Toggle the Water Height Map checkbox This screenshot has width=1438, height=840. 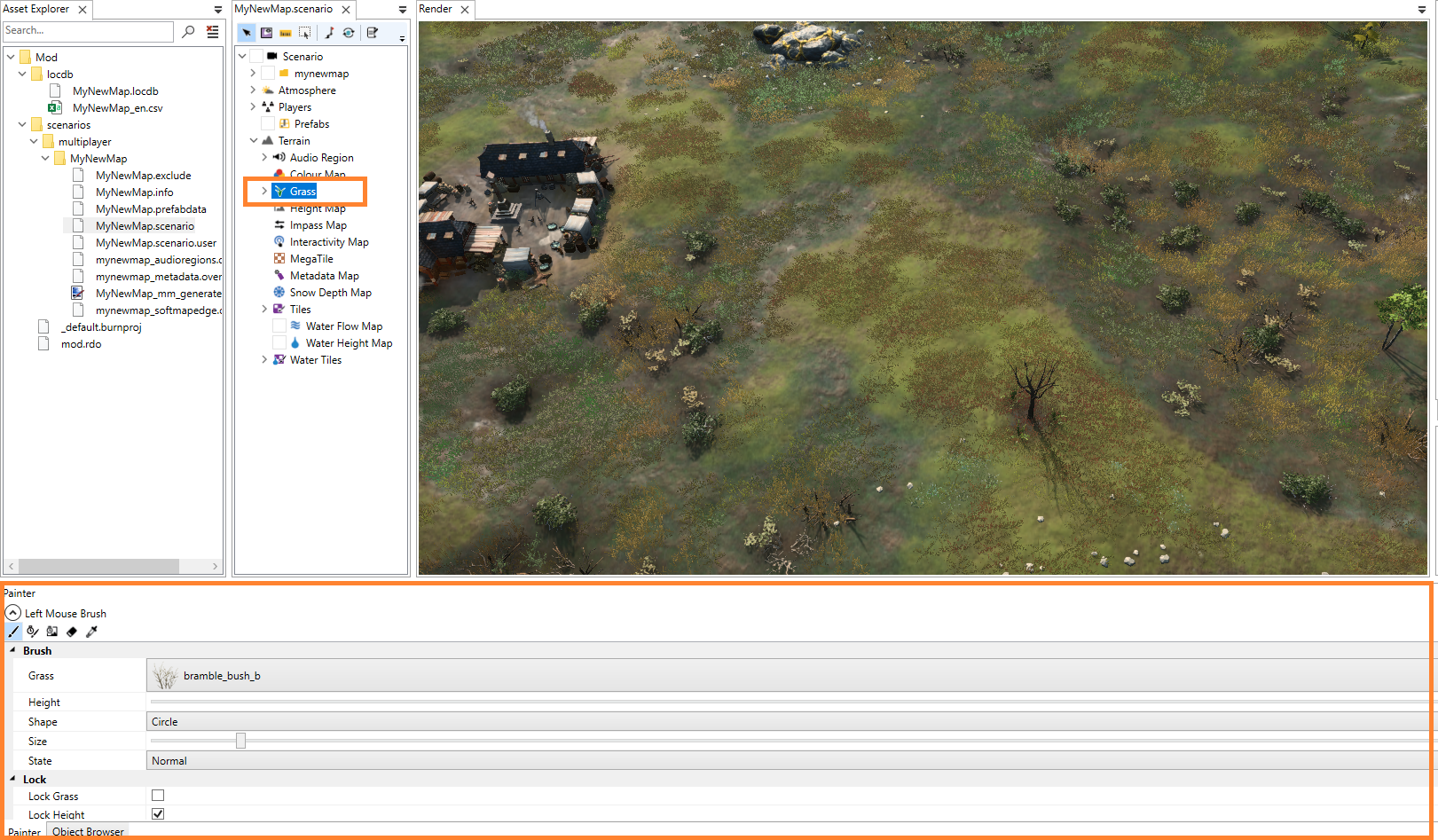[x=279, y=342]
